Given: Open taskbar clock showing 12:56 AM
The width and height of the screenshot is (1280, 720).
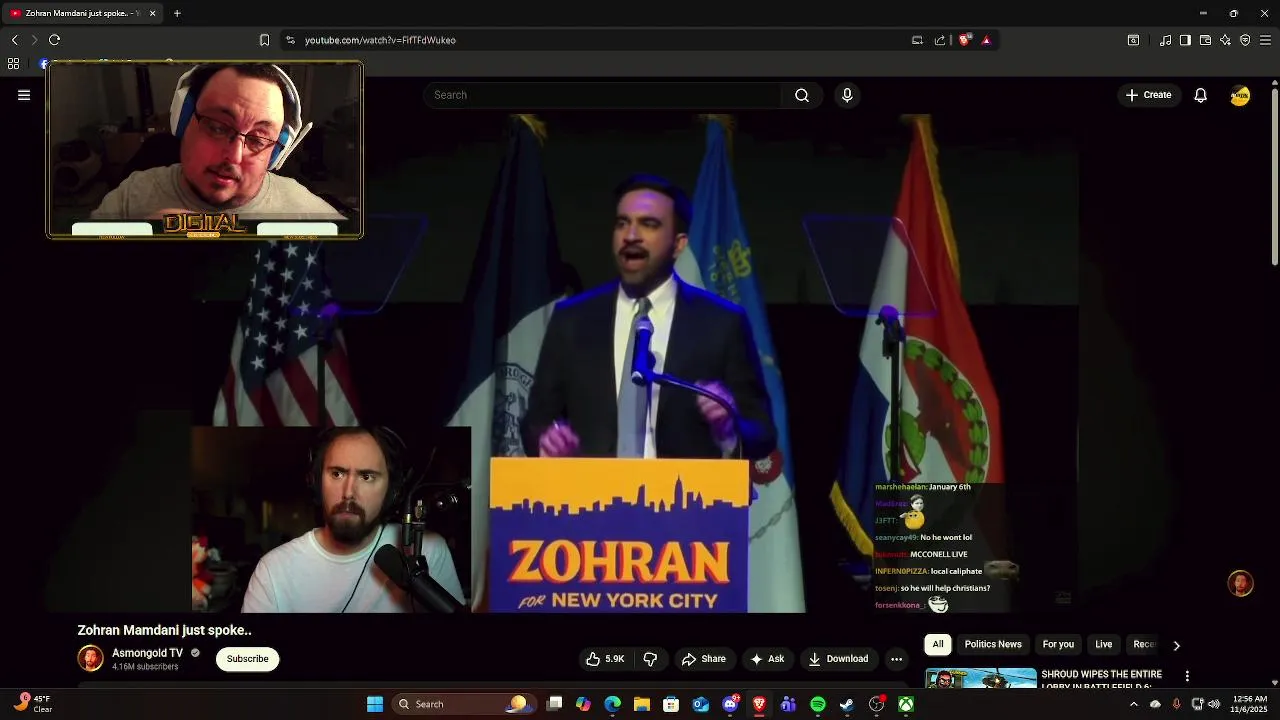Looking at the screenshot, I should tap(1250, 704).
